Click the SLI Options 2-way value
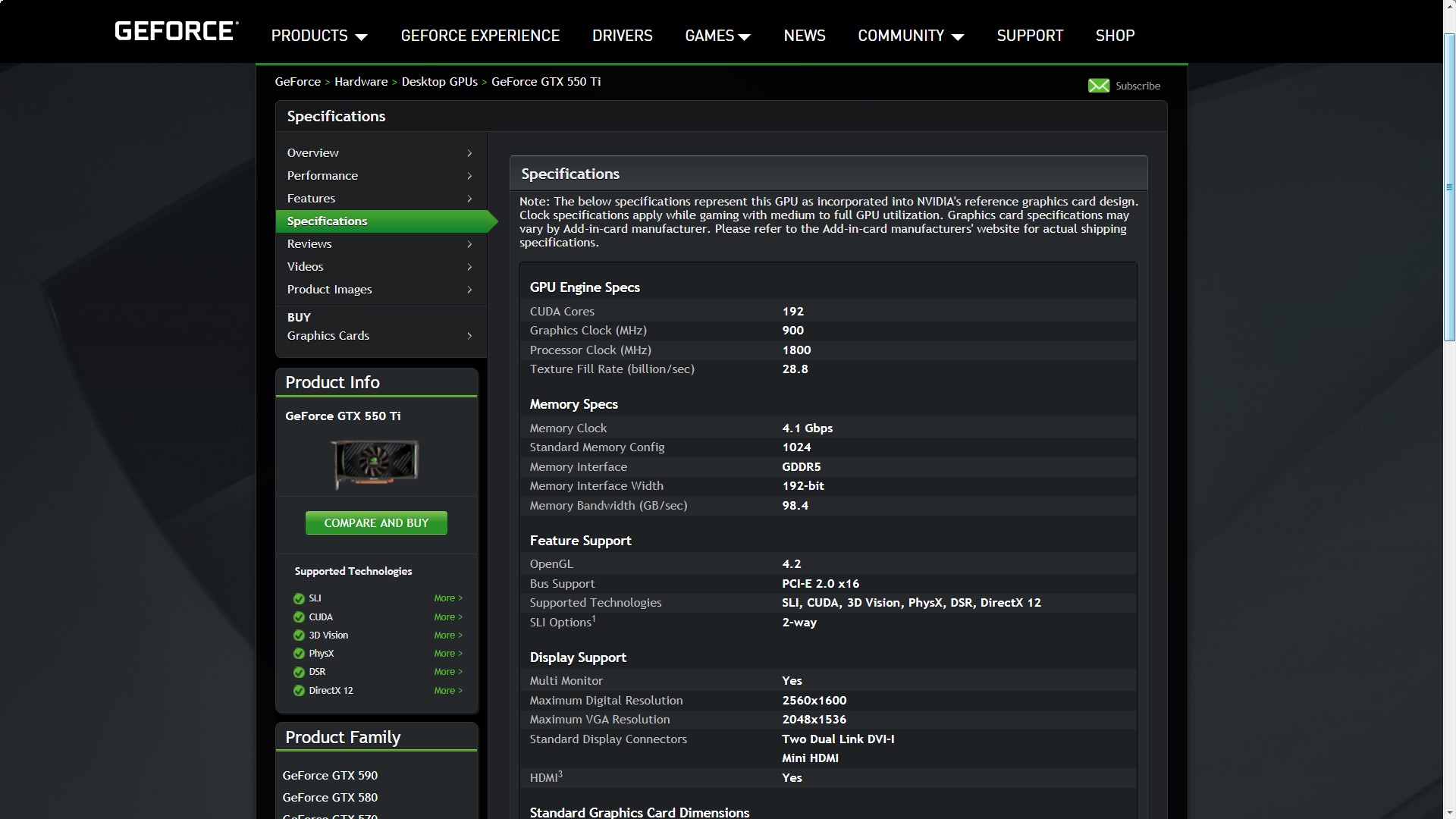 pyautogui.click(x=799, y=623)
